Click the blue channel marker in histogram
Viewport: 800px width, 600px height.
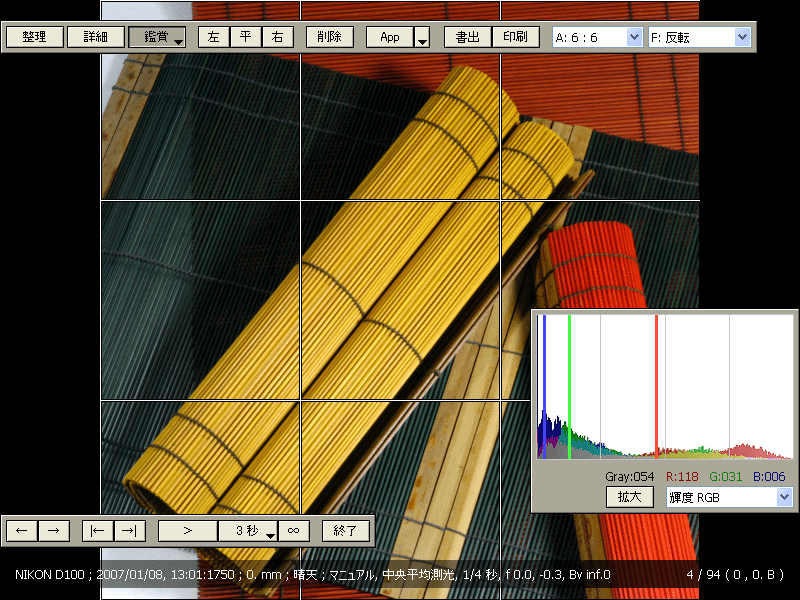point(544,387)
